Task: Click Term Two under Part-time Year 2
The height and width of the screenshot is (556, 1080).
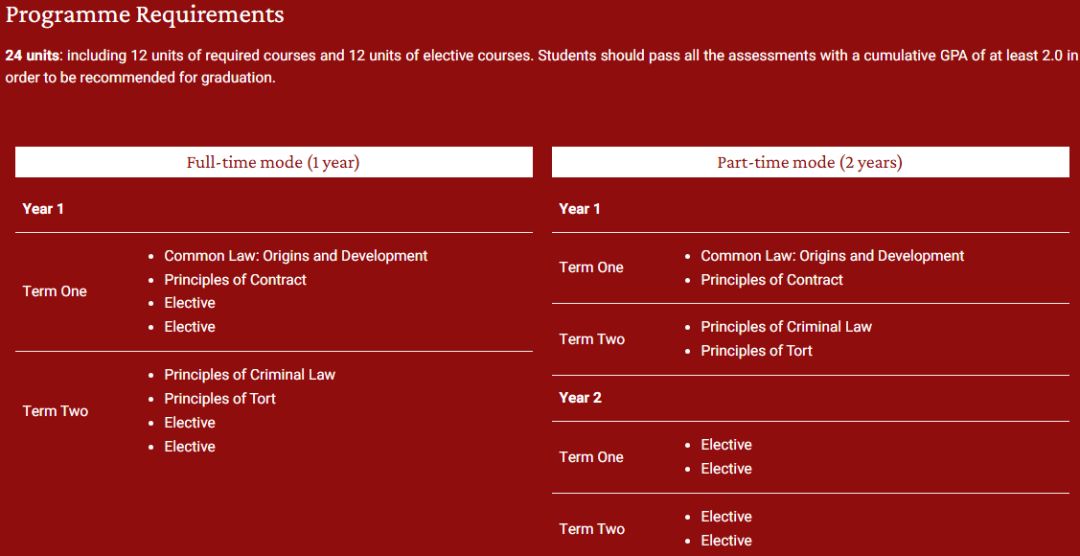Action: click(591, 529)
